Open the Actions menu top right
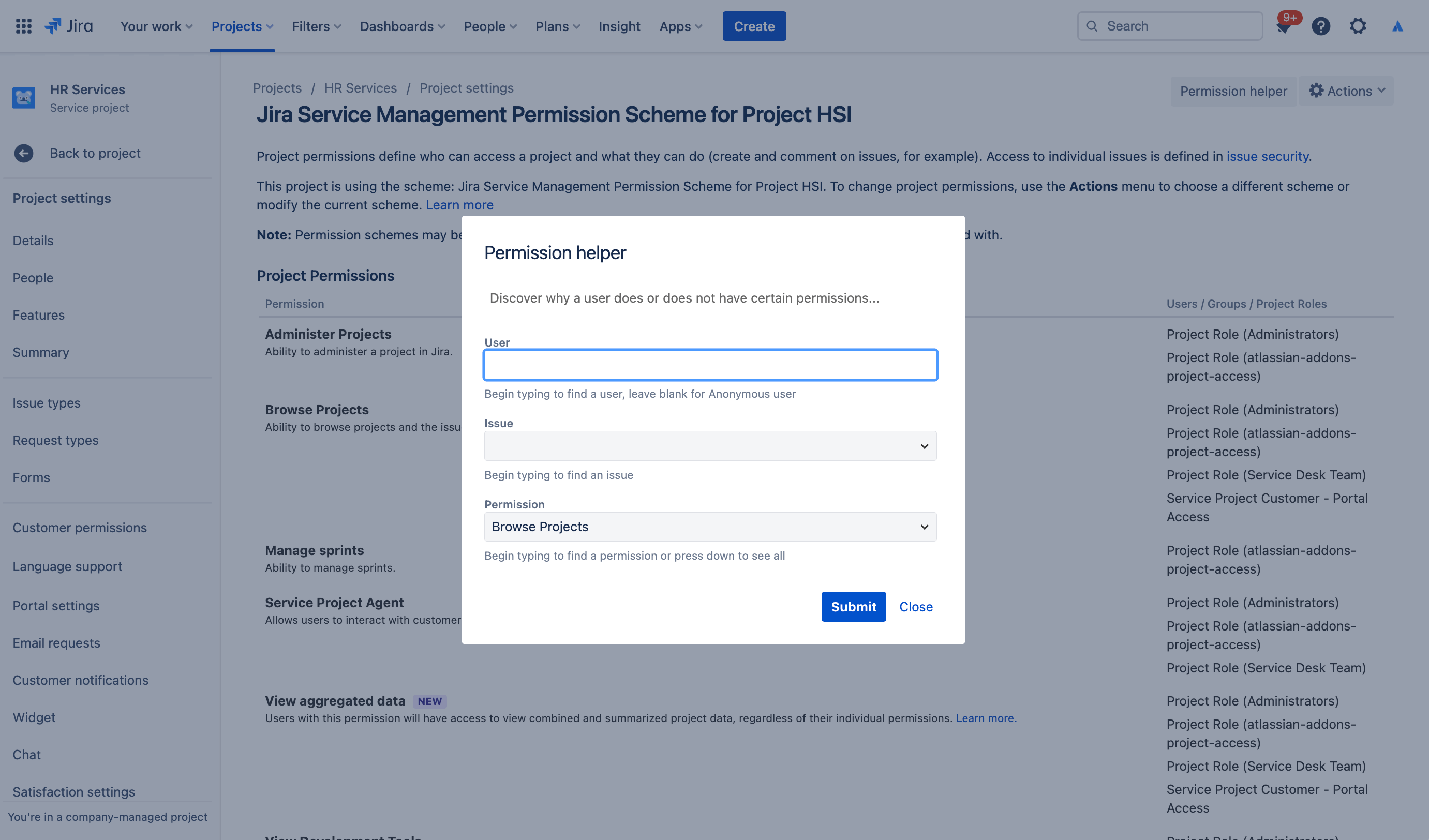Screen dimensions: 1429x840 [1349, 90]
